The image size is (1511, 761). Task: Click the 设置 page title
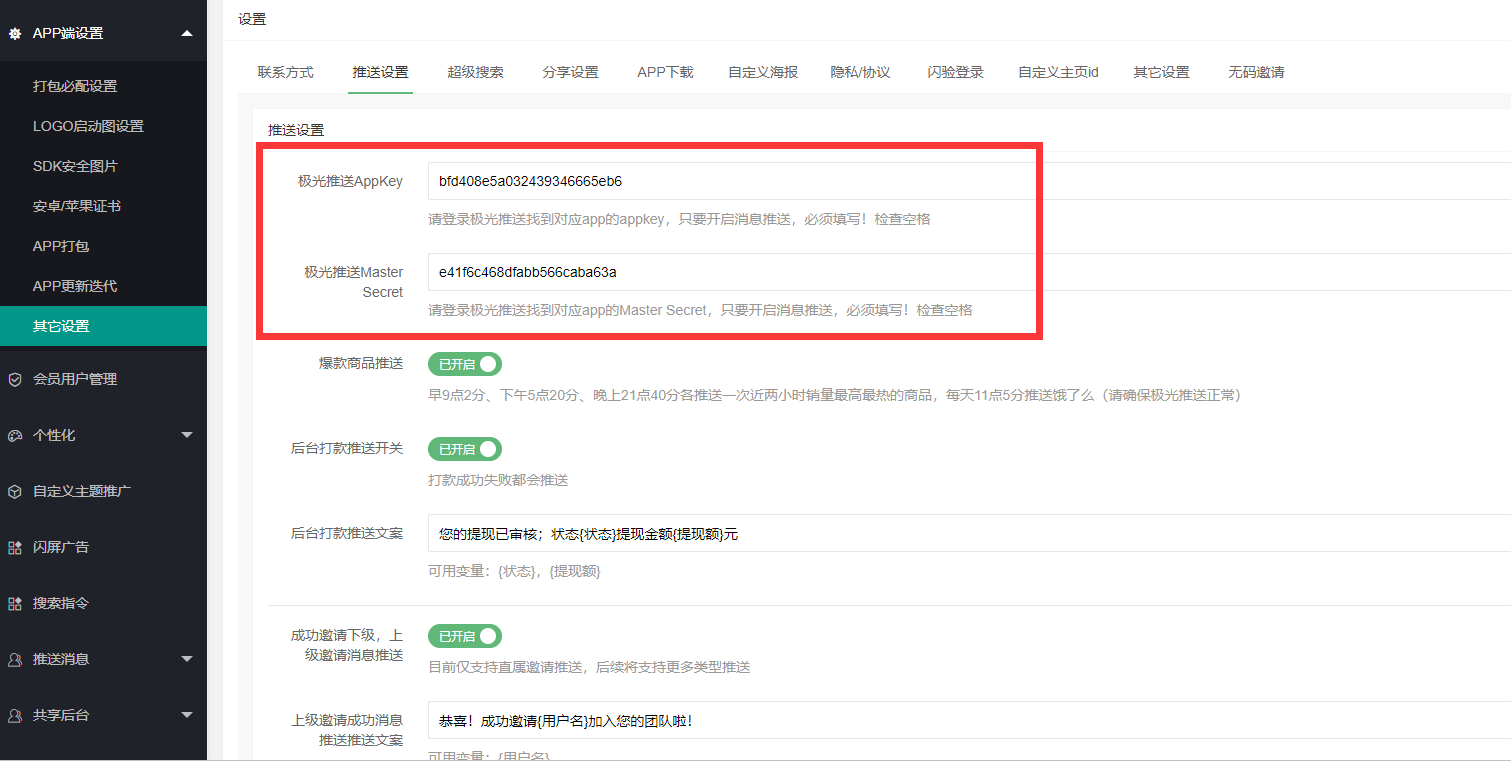[252, 19]
